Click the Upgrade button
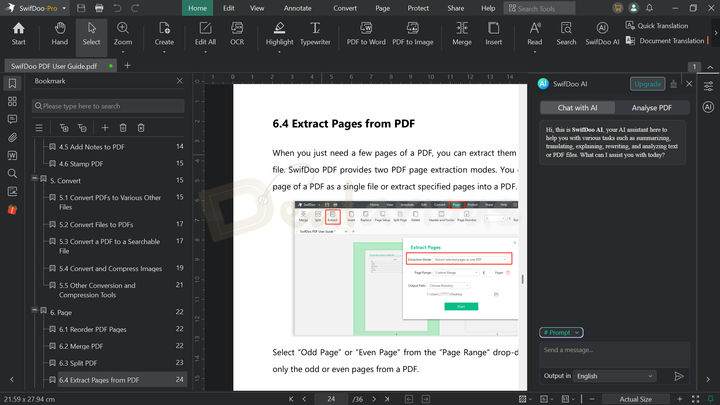The height and width of the screenshot is (405, 720). [x=647, y=84]
